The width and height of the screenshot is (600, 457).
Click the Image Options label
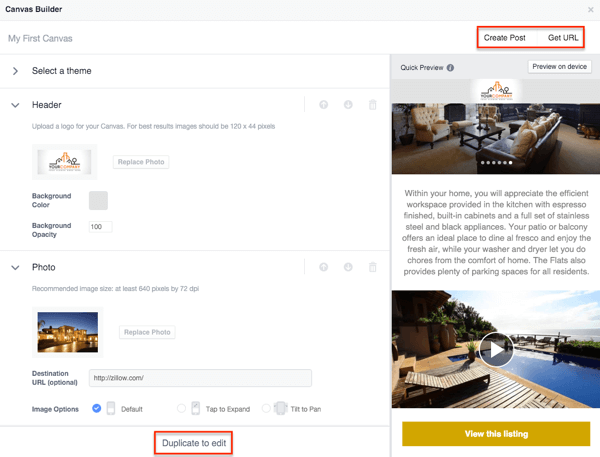[x=55, y=409]
